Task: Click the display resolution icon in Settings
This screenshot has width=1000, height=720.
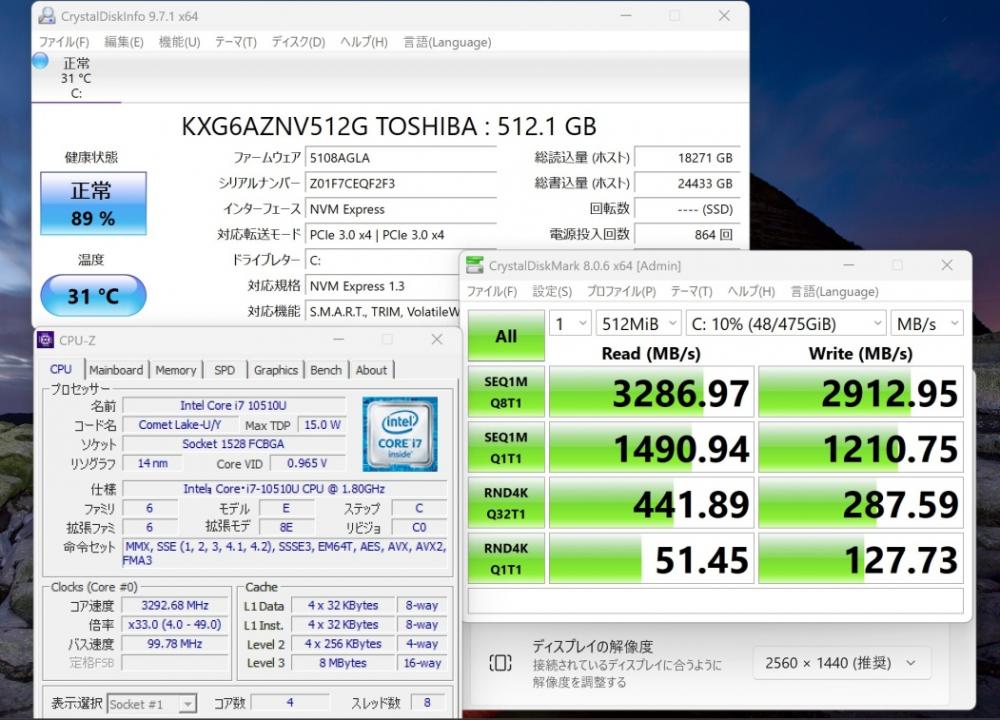Action: coord(501,663)
